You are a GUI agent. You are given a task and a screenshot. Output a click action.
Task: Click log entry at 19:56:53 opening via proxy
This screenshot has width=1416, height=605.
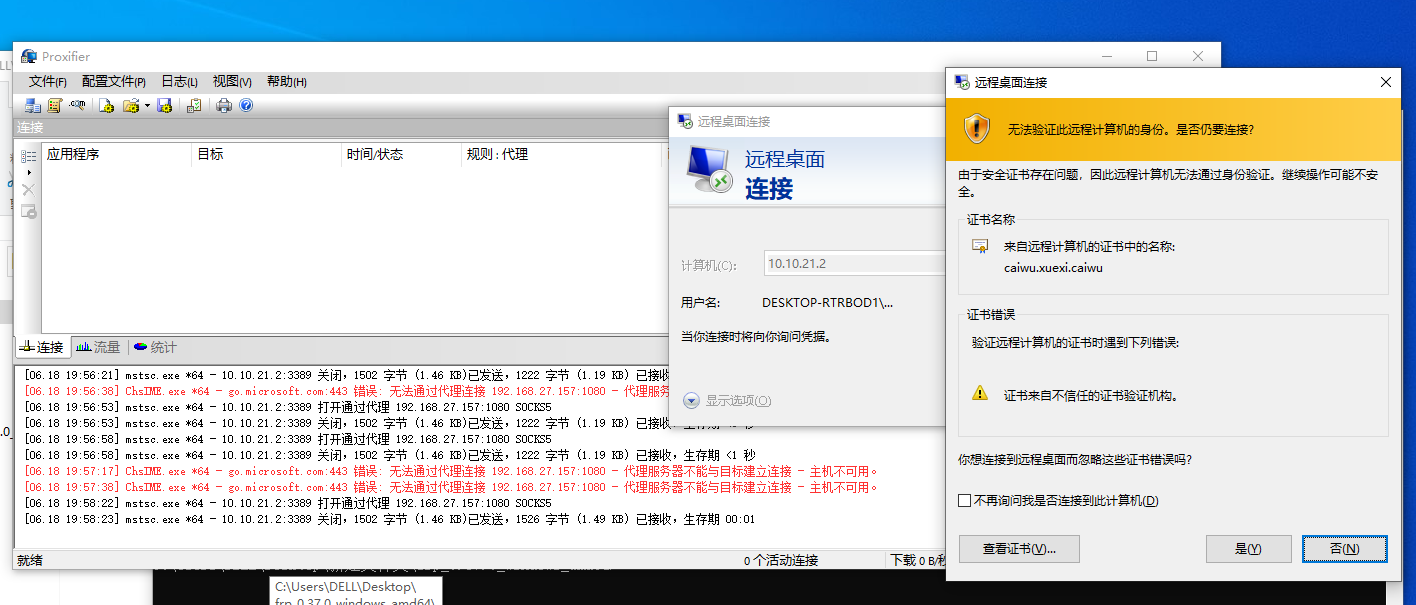tap(288, 407)
